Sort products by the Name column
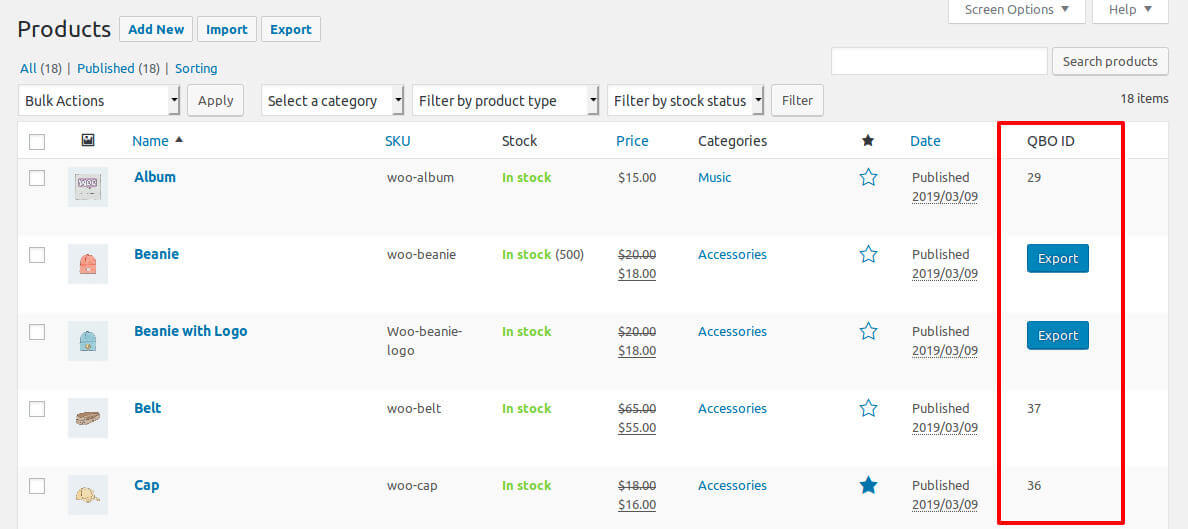The image size is (1188, 529). point(150,141)
